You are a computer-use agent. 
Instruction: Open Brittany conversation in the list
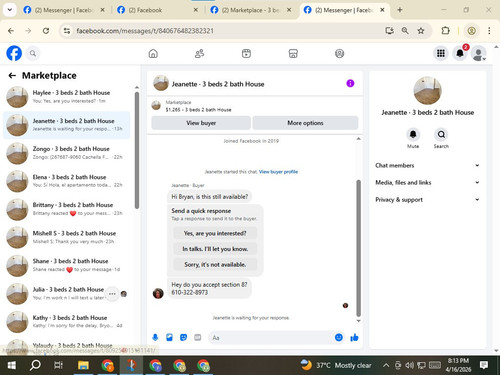click(x=67, y=209)
